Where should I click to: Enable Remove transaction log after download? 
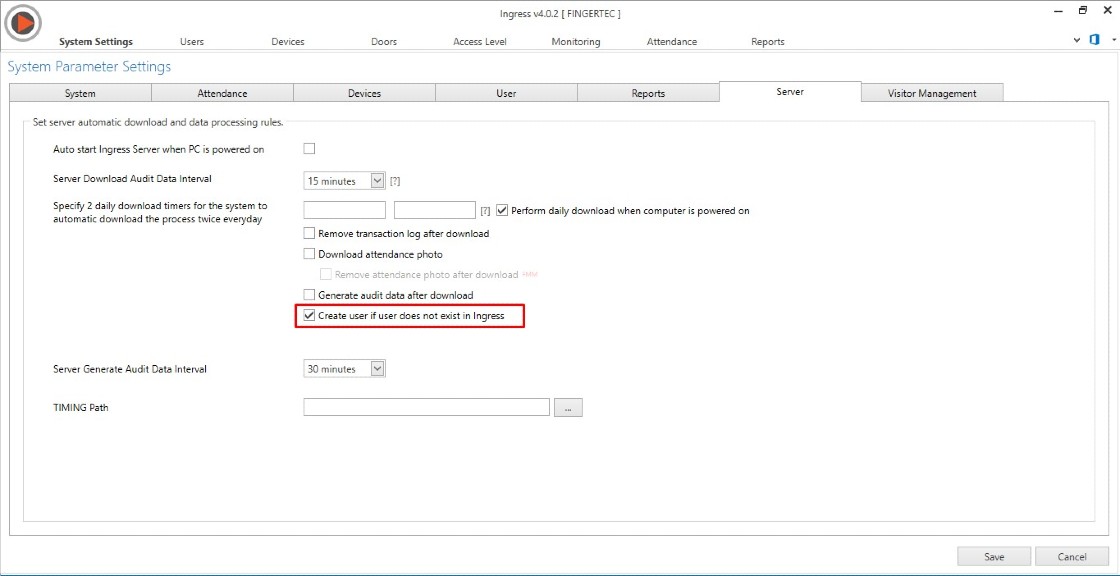309,233
